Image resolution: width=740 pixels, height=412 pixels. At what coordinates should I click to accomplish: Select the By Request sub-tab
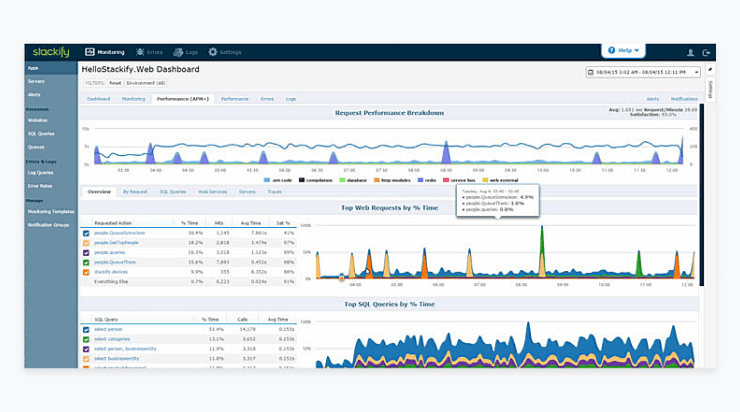click(x=135, y=192)
